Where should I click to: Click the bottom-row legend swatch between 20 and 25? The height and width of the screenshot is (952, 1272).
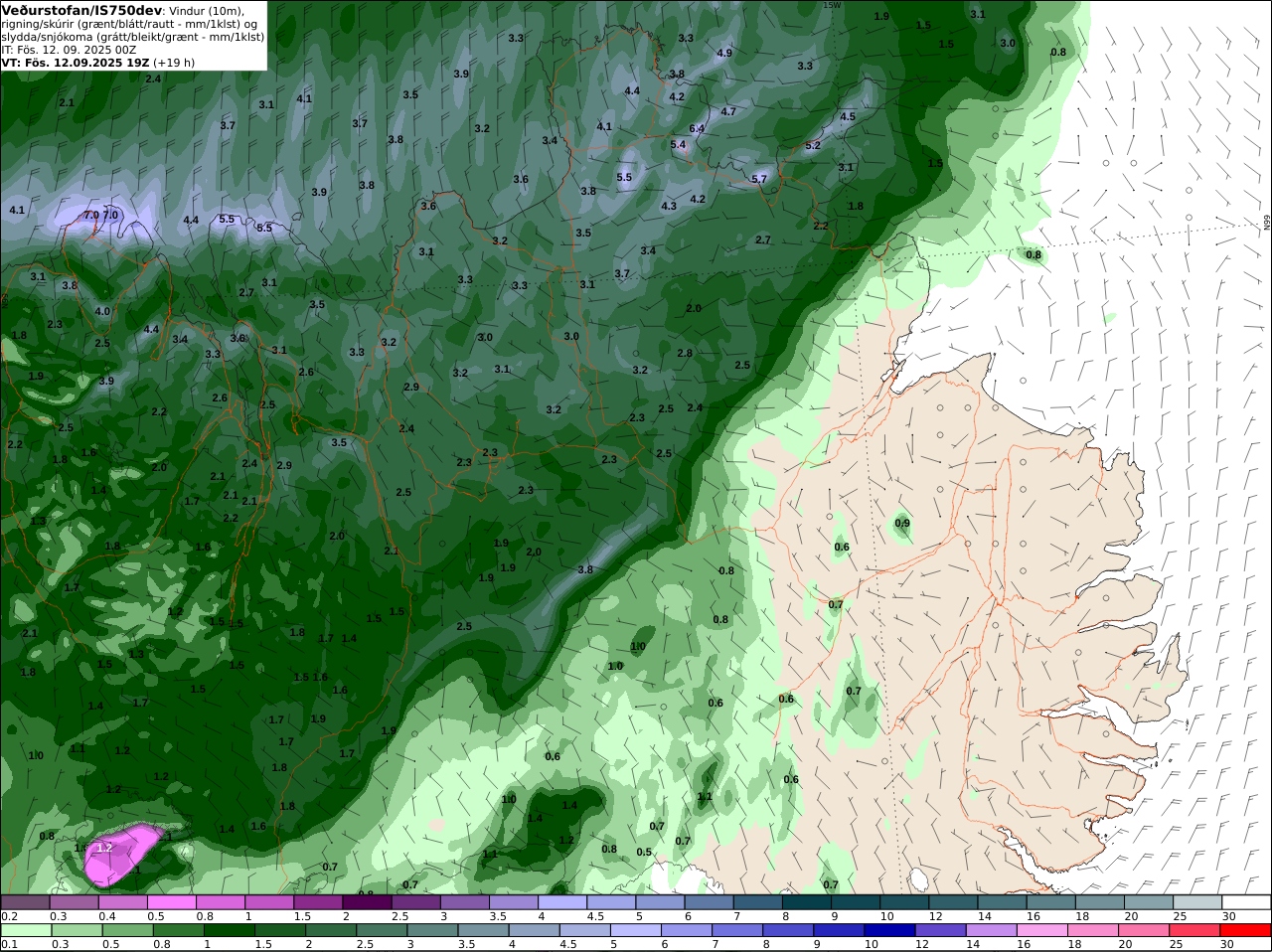click(1142, 931)
